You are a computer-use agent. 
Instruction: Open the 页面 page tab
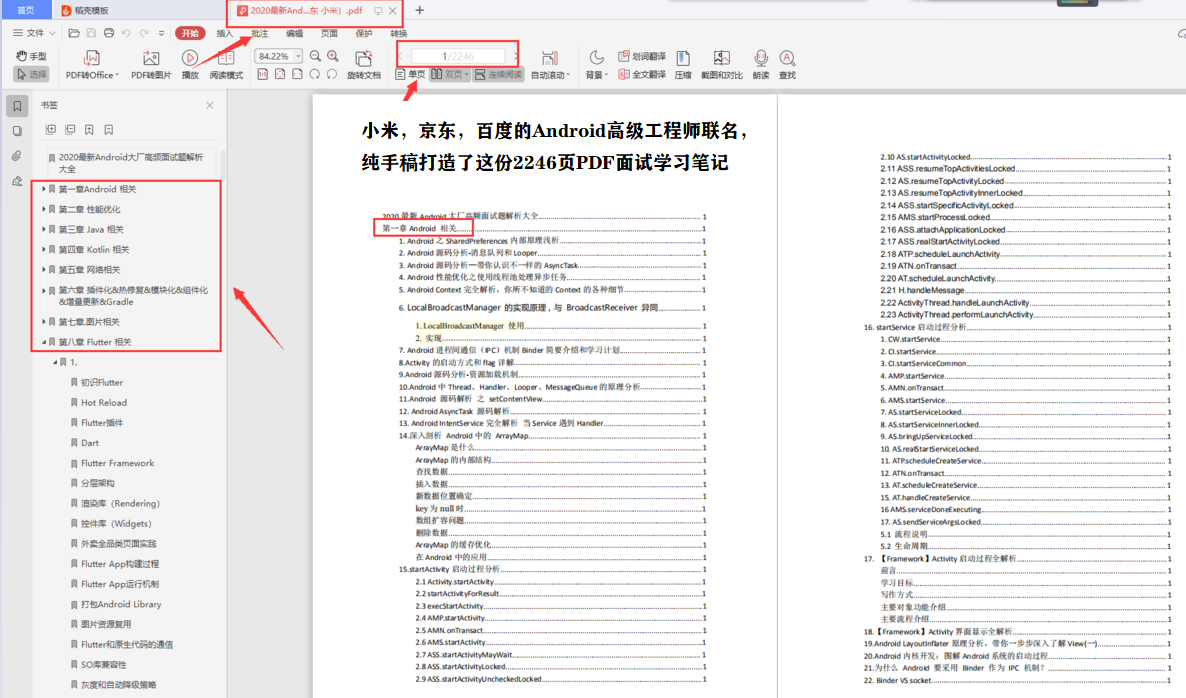pyautogui.click(x=329, y=33)
